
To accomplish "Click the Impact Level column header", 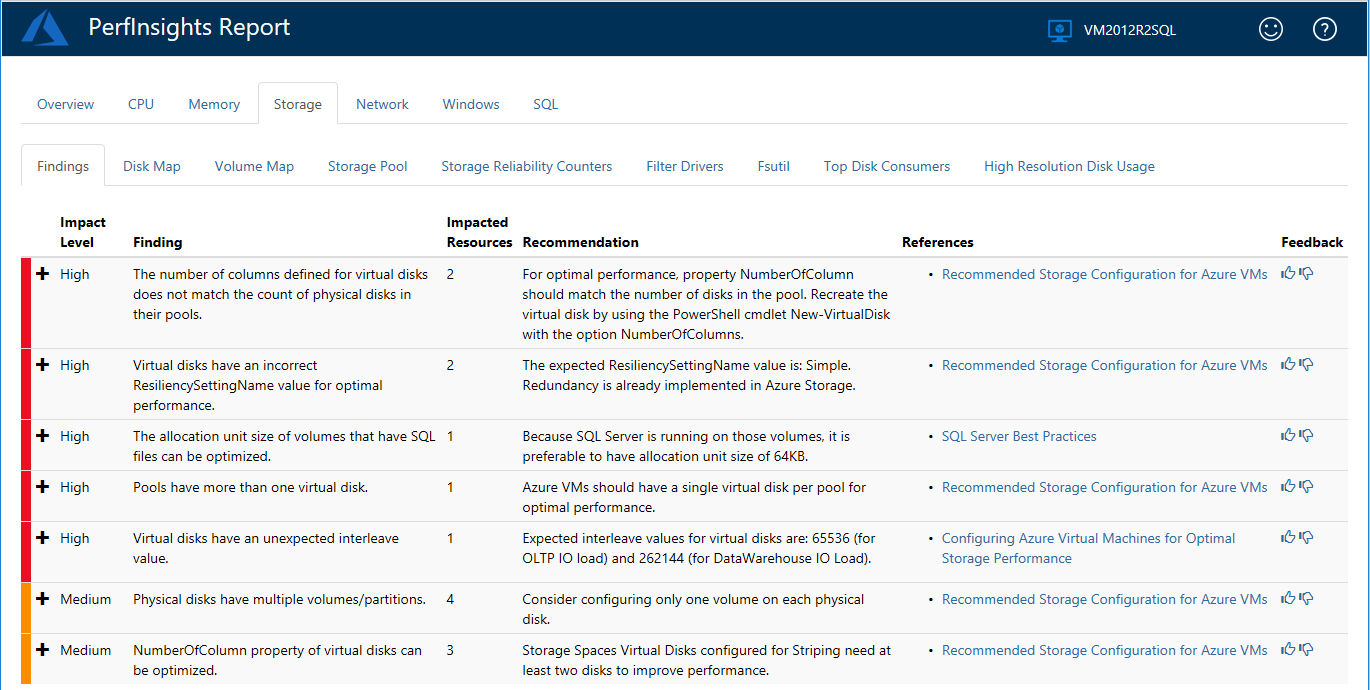I will [x=83, y=232].
